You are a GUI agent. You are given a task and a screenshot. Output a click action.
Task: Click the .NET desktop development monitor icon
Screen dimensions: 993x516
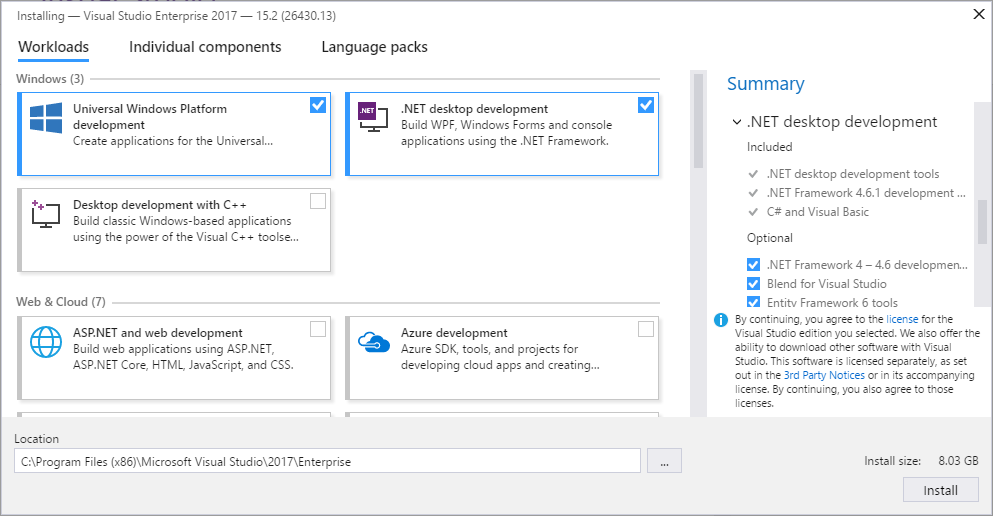pyautogui.click(x=373, y=116)
